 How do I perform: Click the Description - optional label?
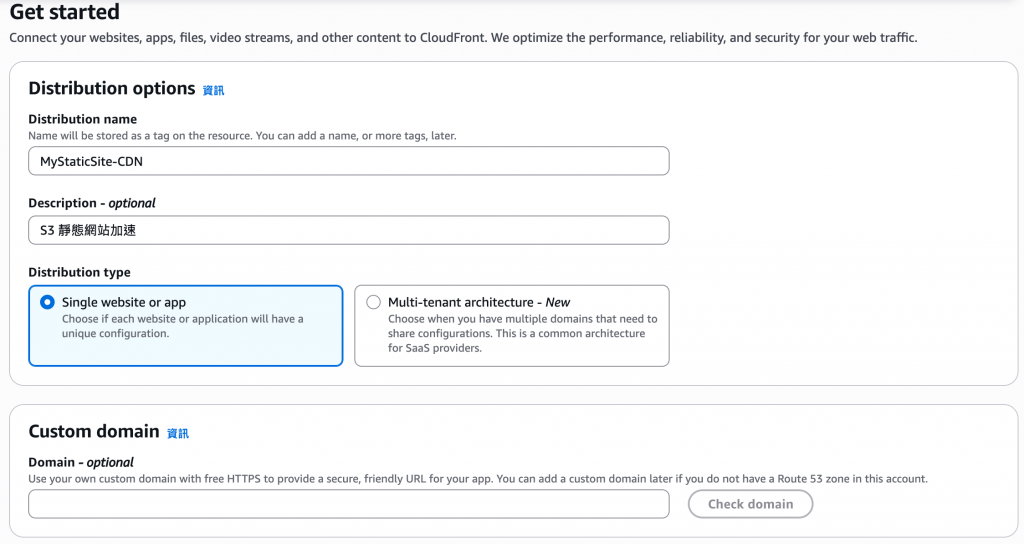[x=91, y=203]
